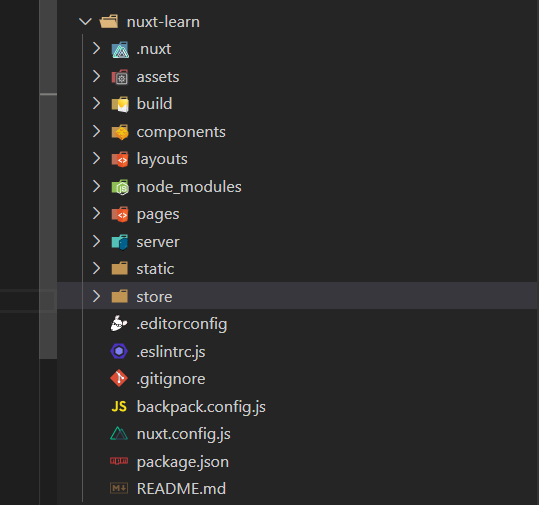Select the node_modules folder name
Viewport: 539px width, 505px height.
click(189, 187)
